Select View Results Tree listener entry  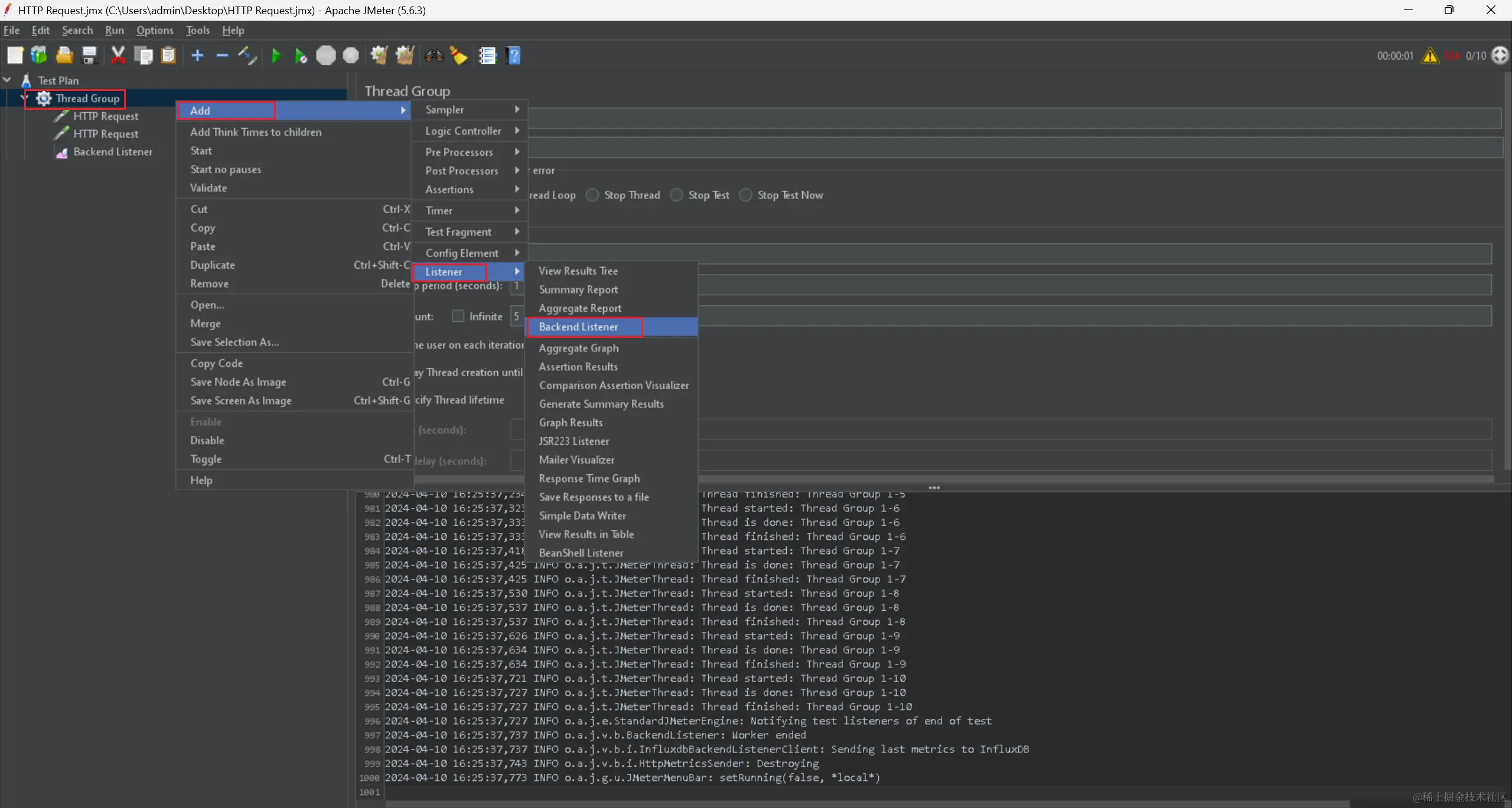click(x=578, y=271)
